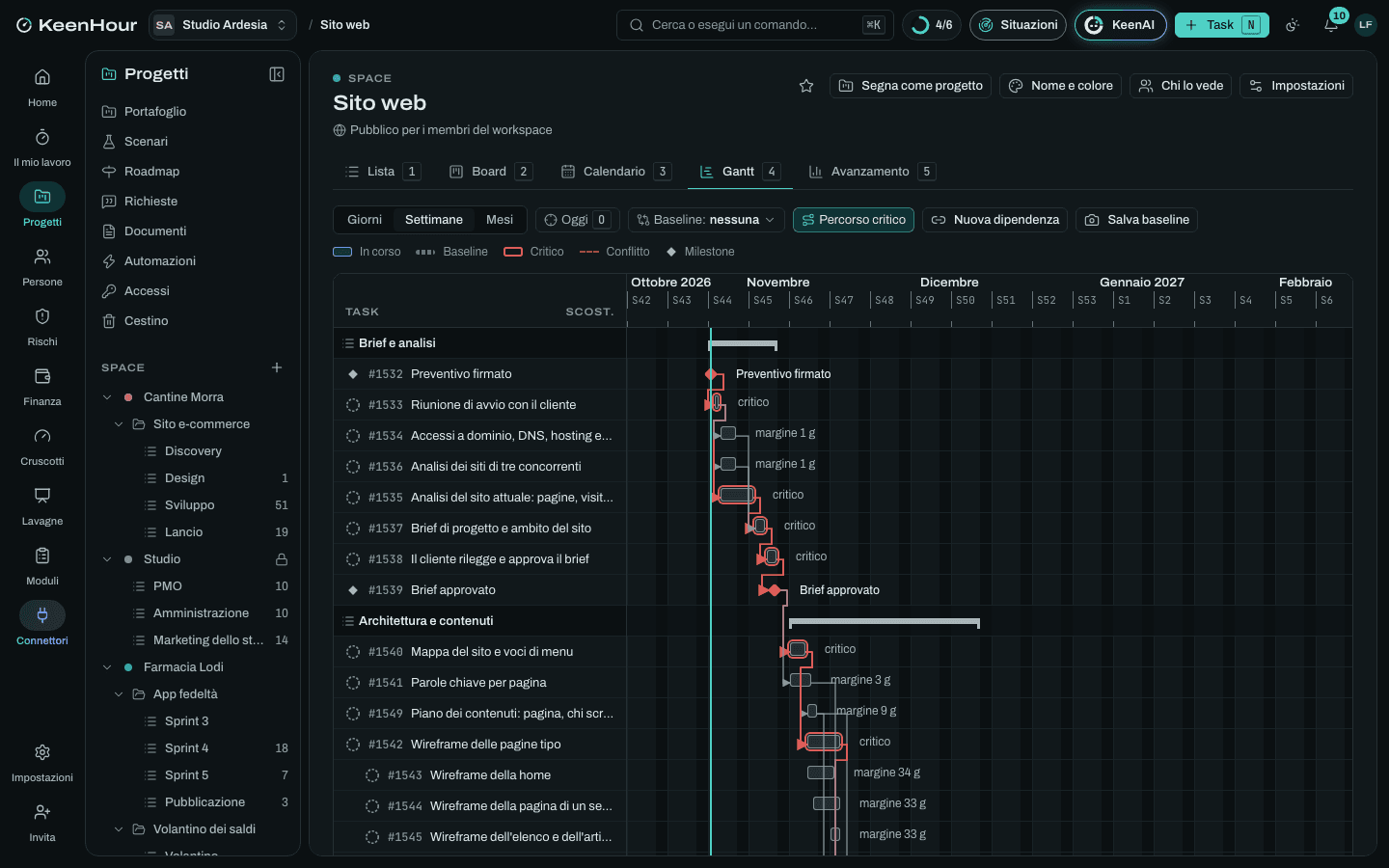1389x868 pixels.
Task: Click the Invita add-person icon
Action: tap(42, 812)
